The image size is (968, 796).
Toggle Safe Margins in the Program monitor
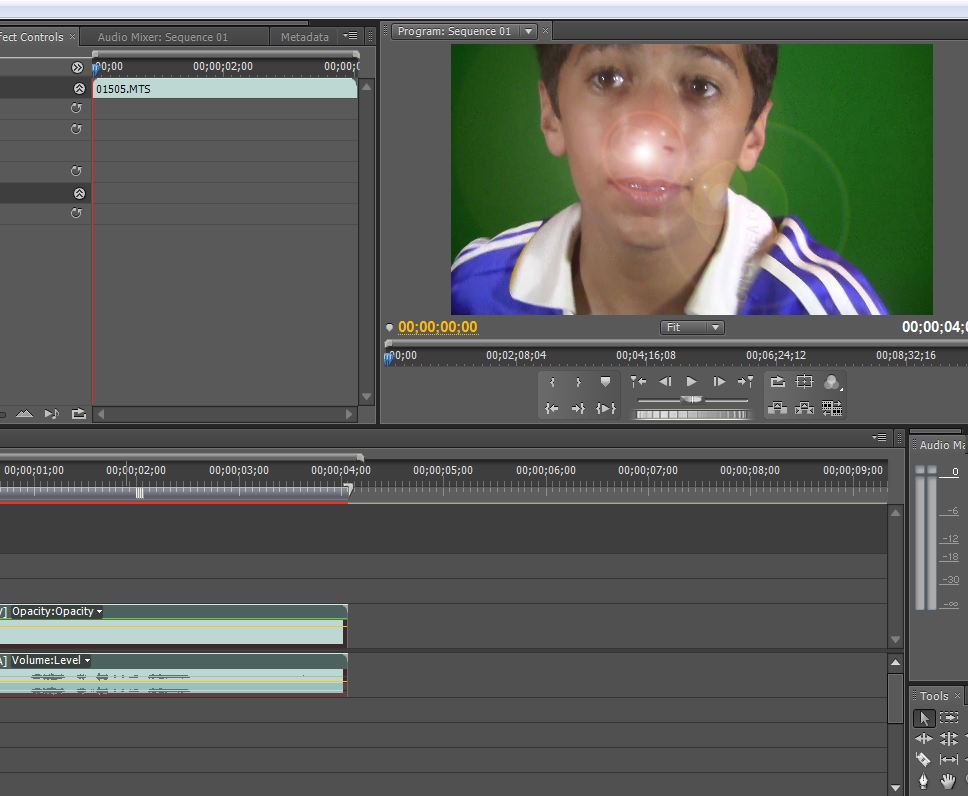[807, 381]
